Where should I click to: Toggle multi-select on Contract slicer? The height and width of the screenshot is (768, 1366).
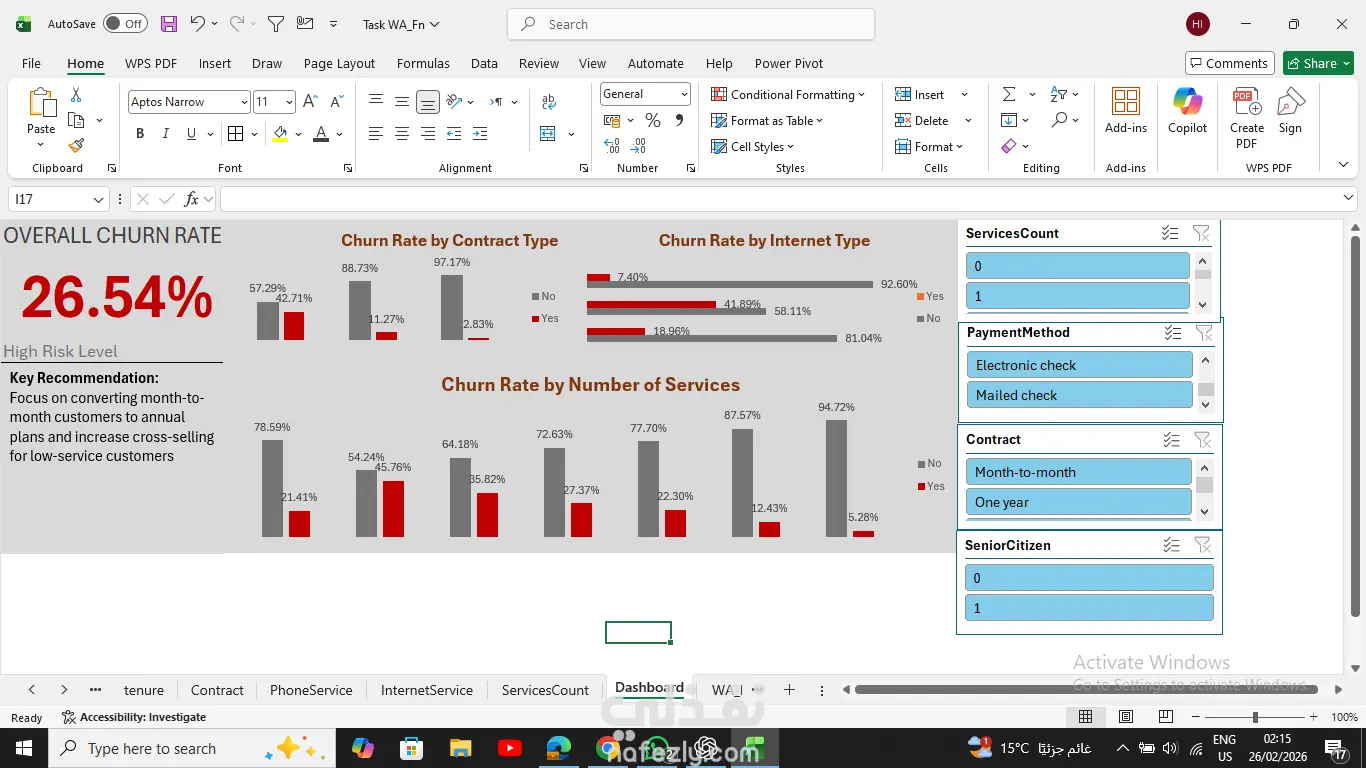[1172, 440]
